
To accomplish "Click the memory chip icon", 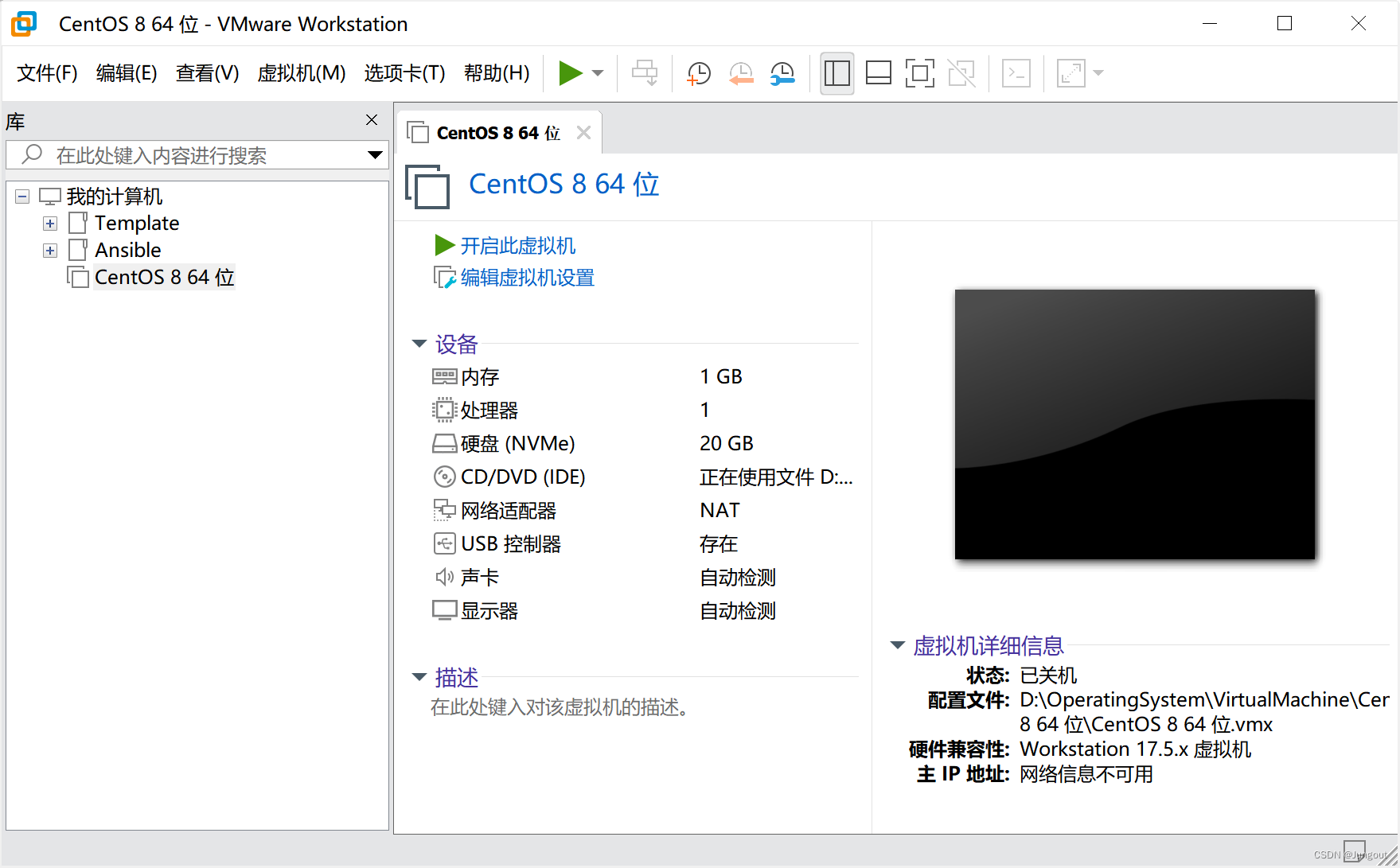I will (x=444, y=376).
